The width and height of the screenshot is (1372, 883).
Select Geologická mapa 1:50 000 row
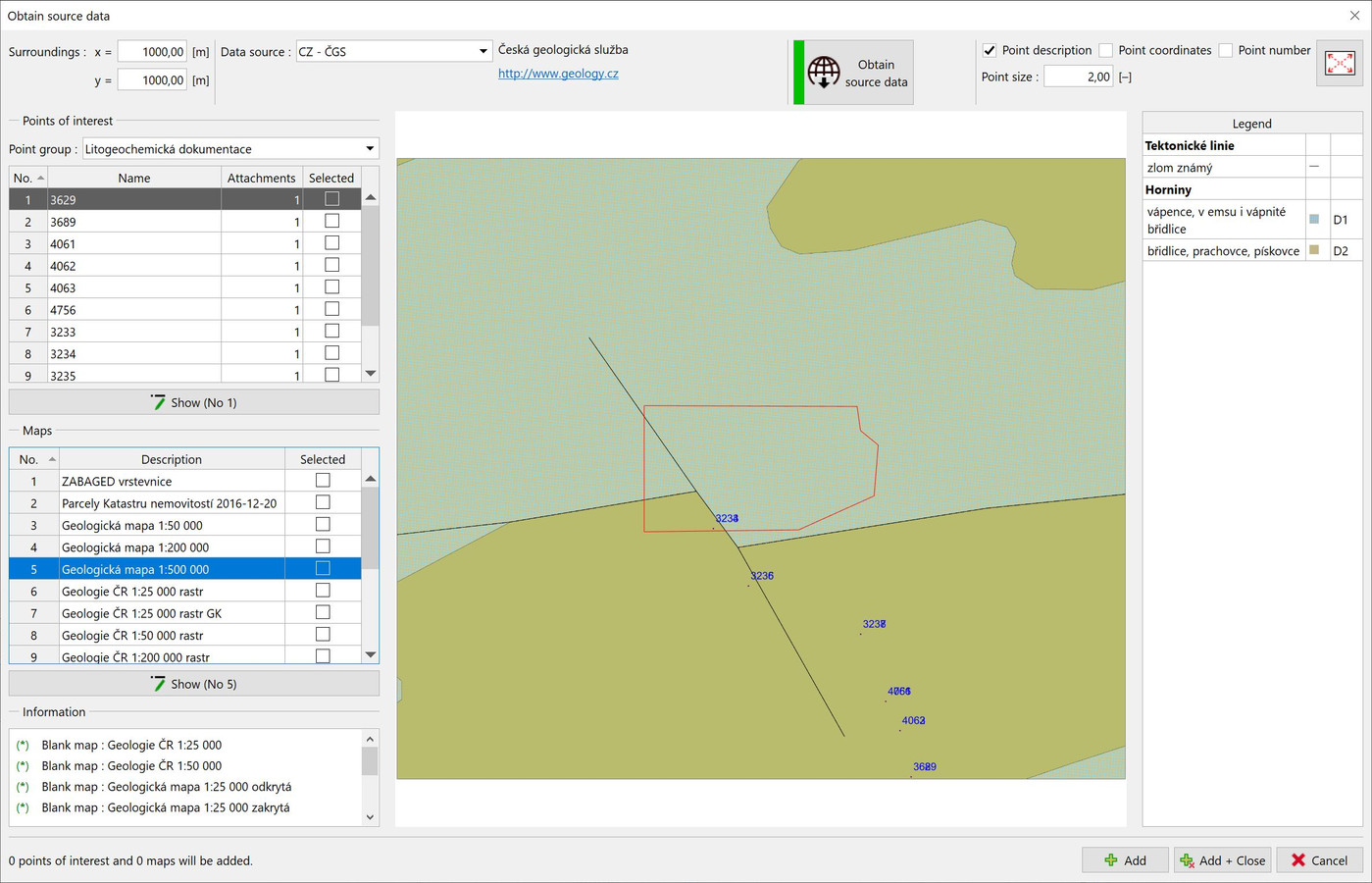pyautogui.click(x=132, y=526)
